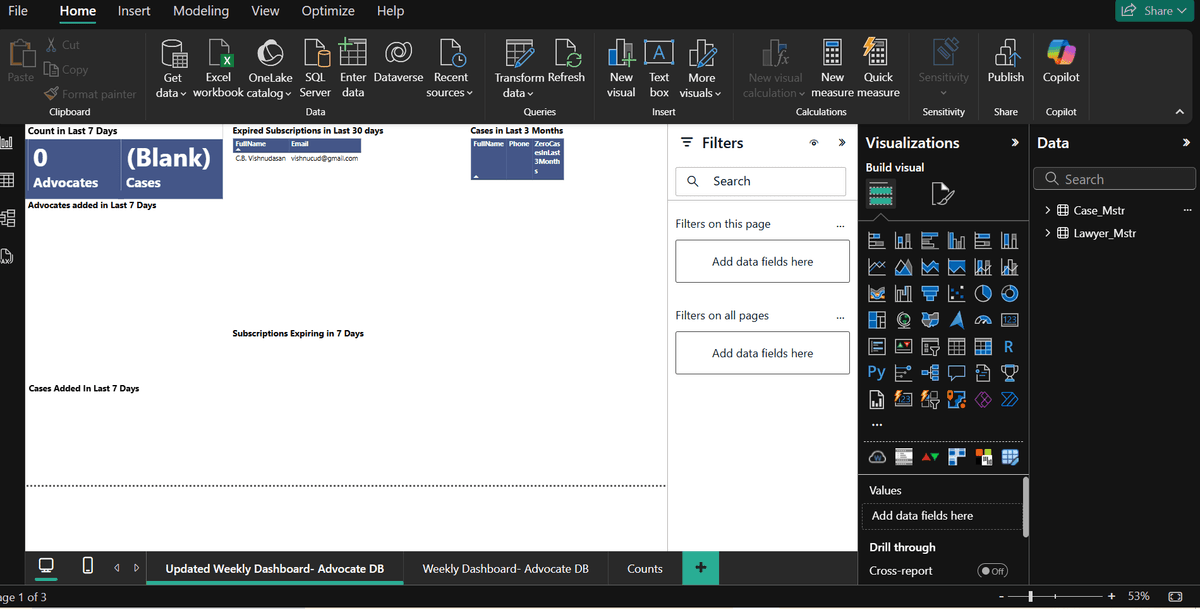Image resolution: width=1200 pixels, height=609 pixels.
Task: Select the R script visual
Action: click(x=1009, y=346)
